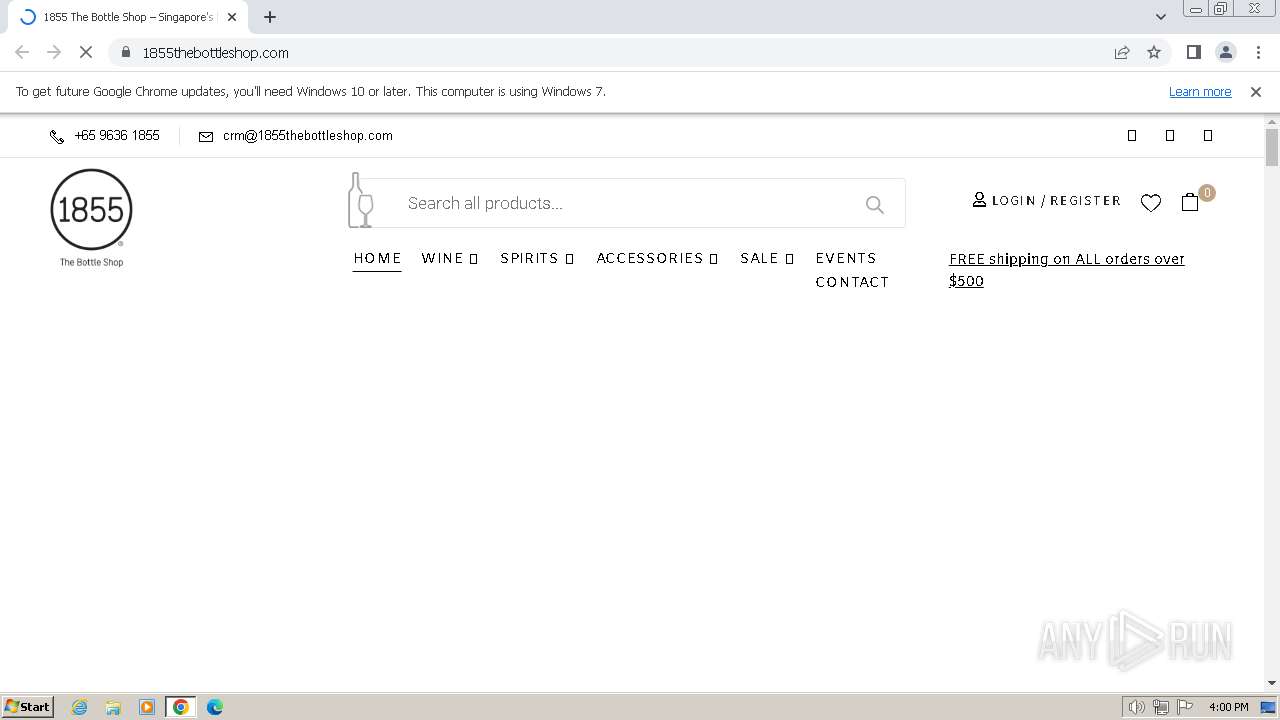Click the share this page icon
The image size is (1280, 720).
click(1122, 52)
